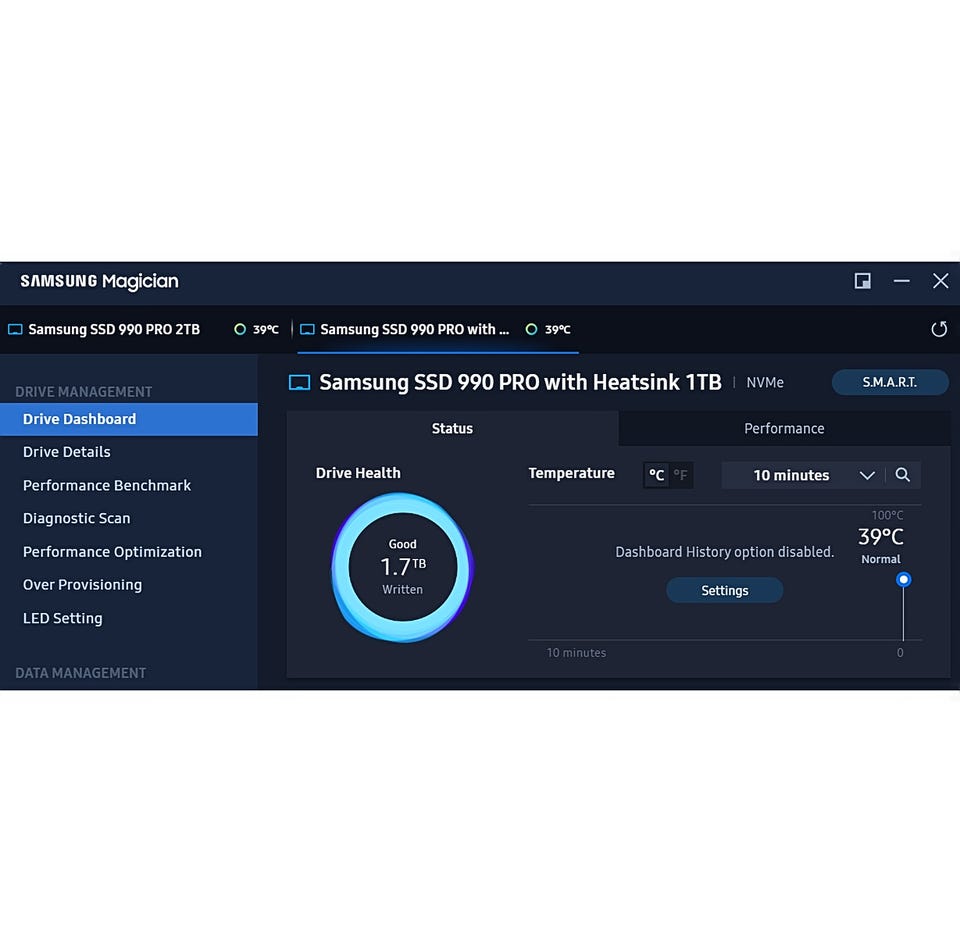Image resolution: width=960 pixels, height=952 pixels.
Task: Expand time range list with the chevron arrow
Action: point(867,475)
